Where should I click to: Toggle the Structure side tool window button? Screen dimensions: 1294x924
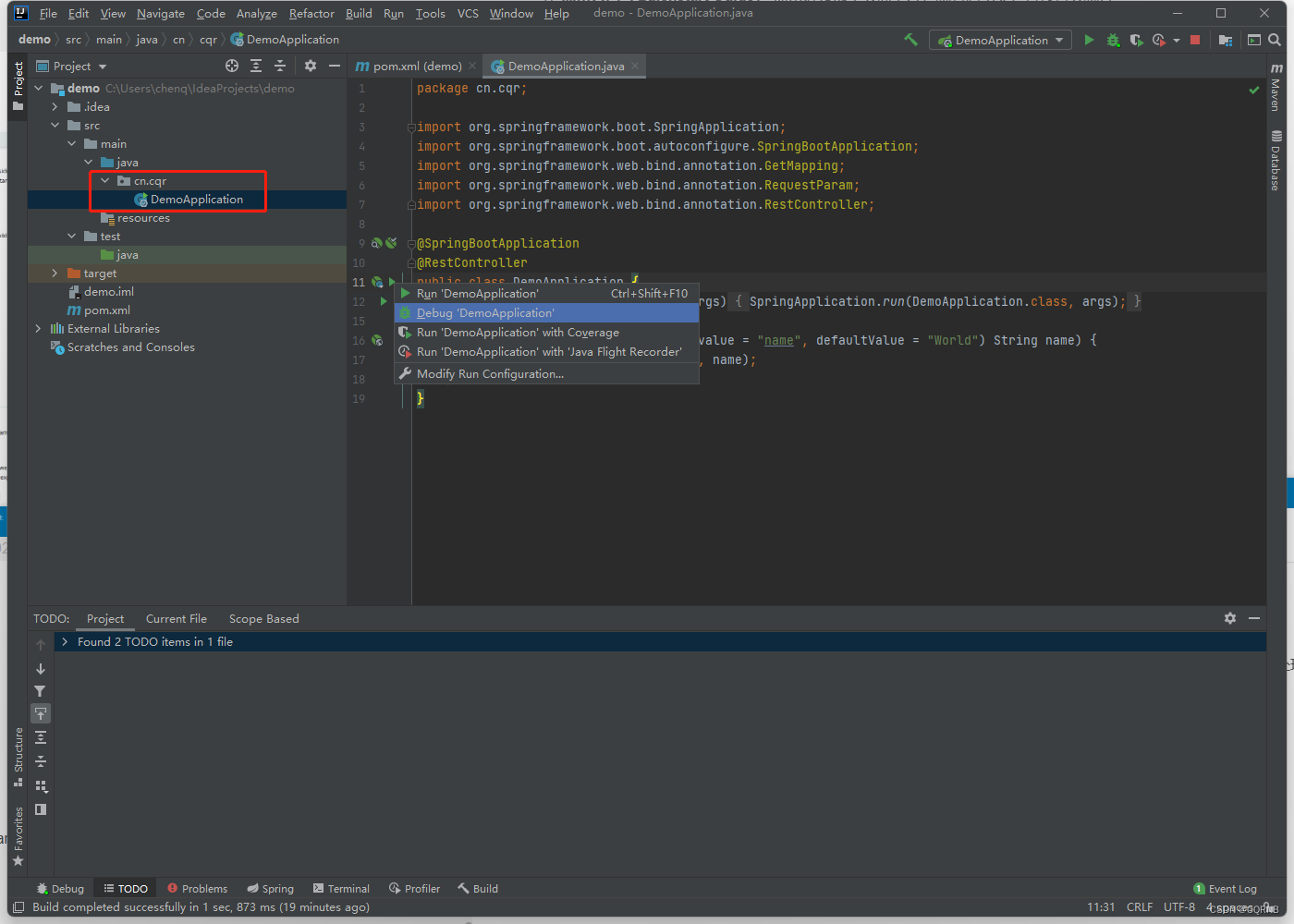point(18,757)
